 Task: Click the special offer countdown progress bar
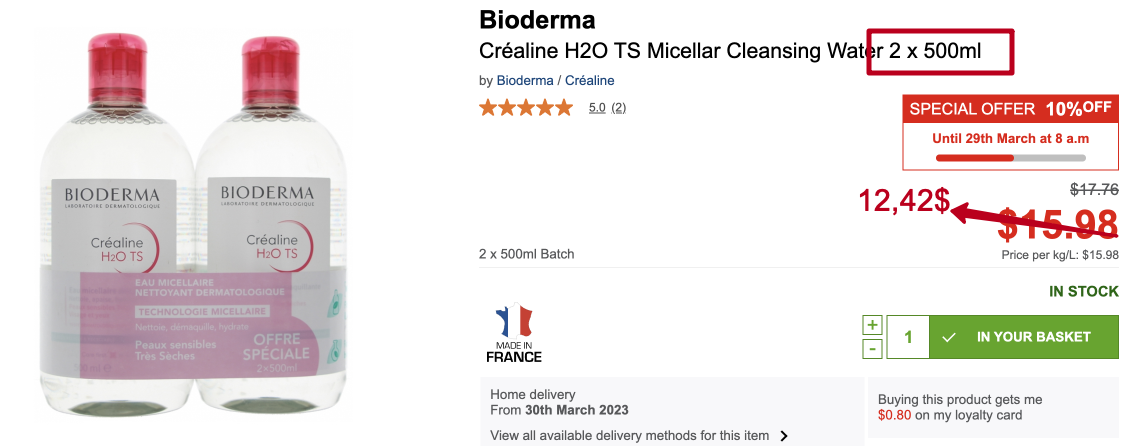[x=1010, y=157]
